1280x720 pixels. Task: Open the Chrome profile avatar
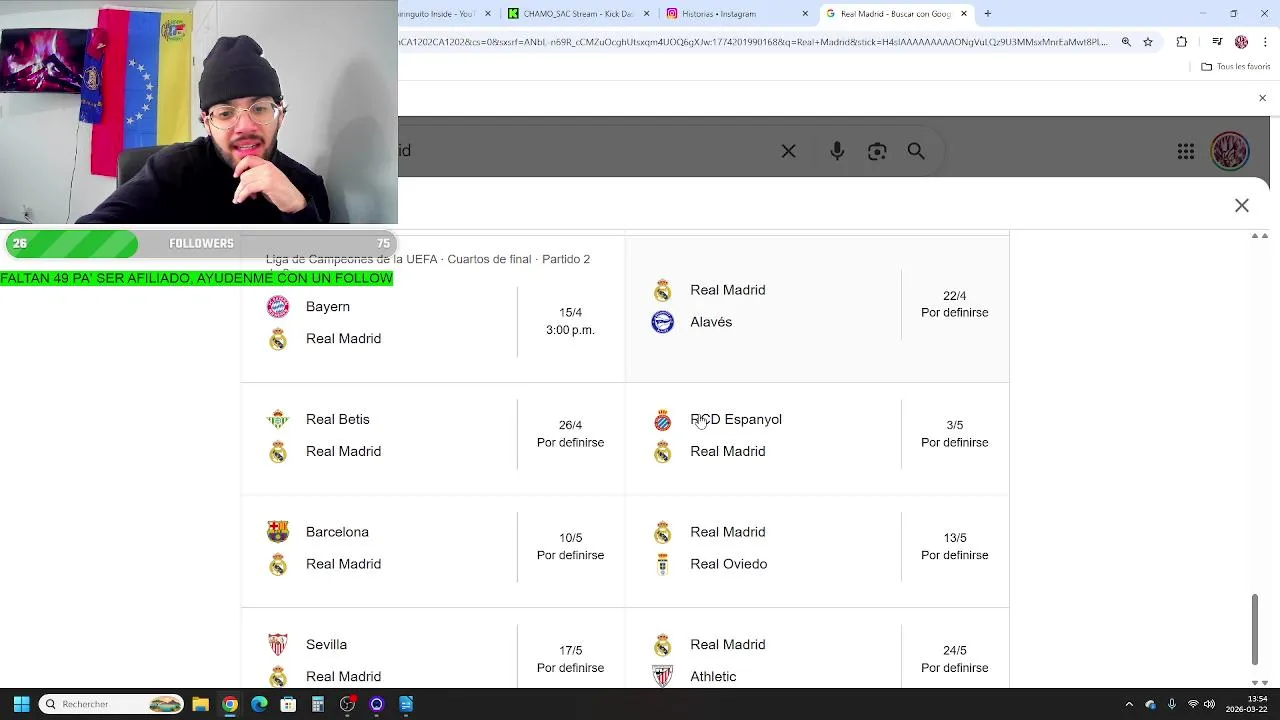coord(1241,42)
